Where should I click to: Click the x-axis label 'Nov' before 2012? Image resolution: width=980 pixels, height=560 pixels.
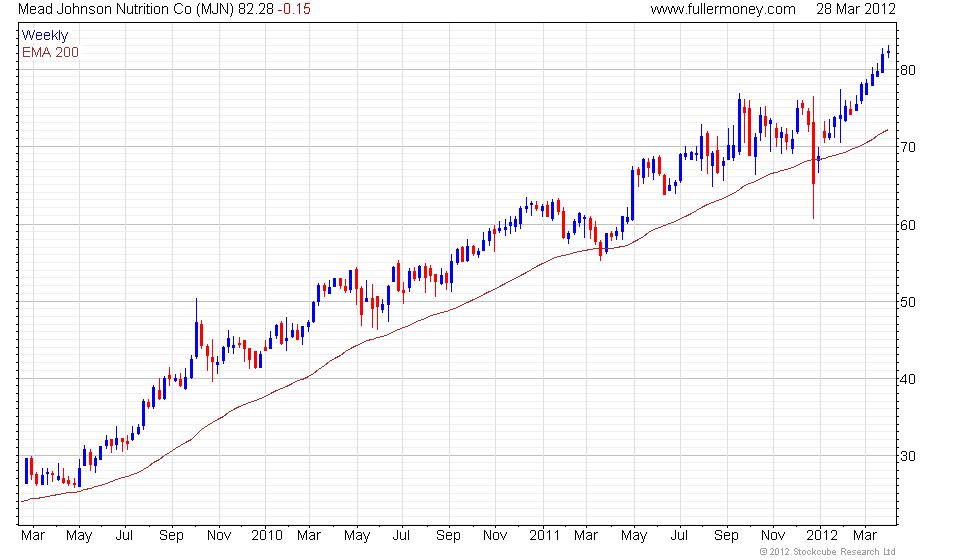click(773, 536)
